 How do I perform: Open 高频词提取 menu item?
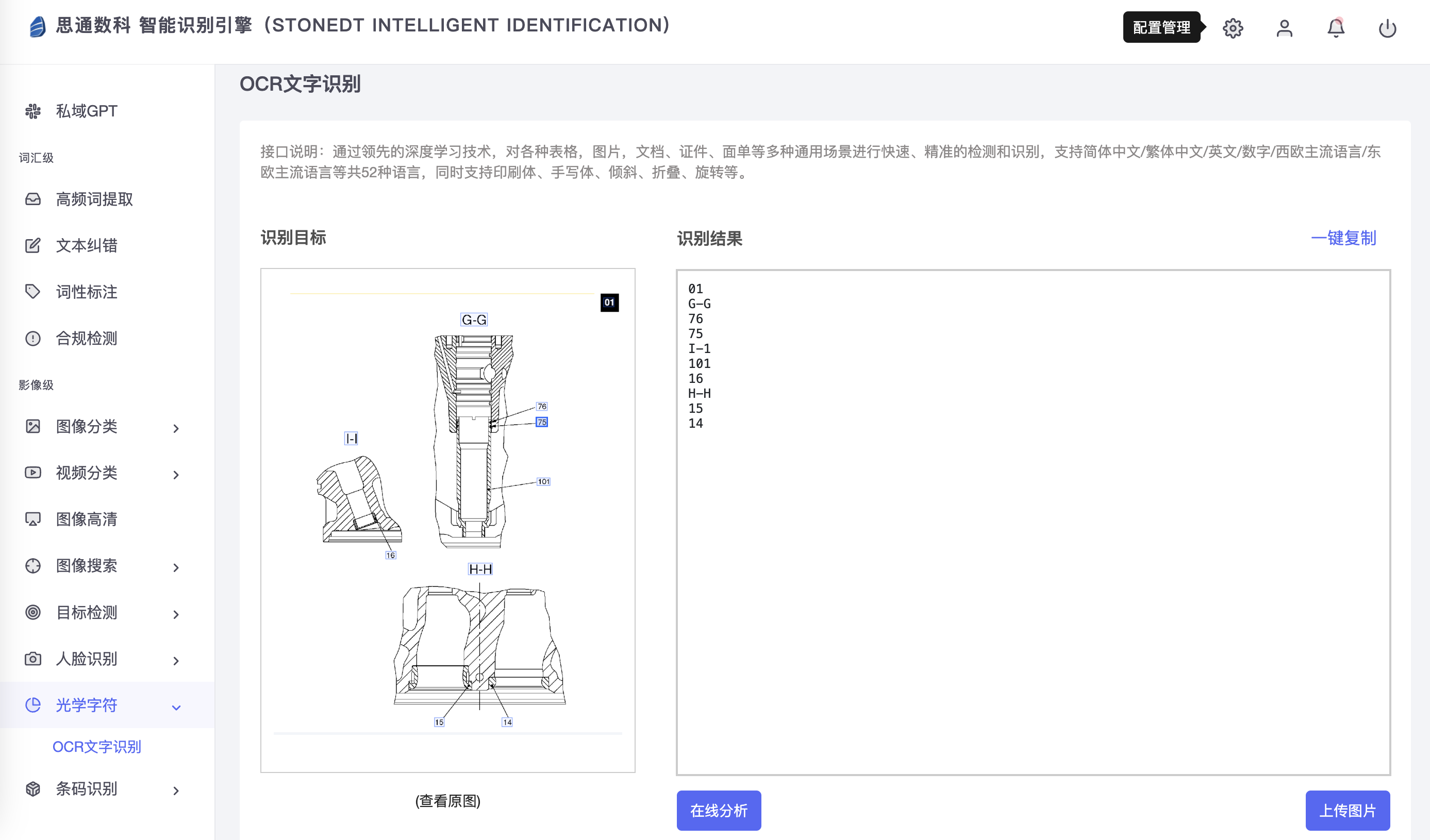click(94, 199)
